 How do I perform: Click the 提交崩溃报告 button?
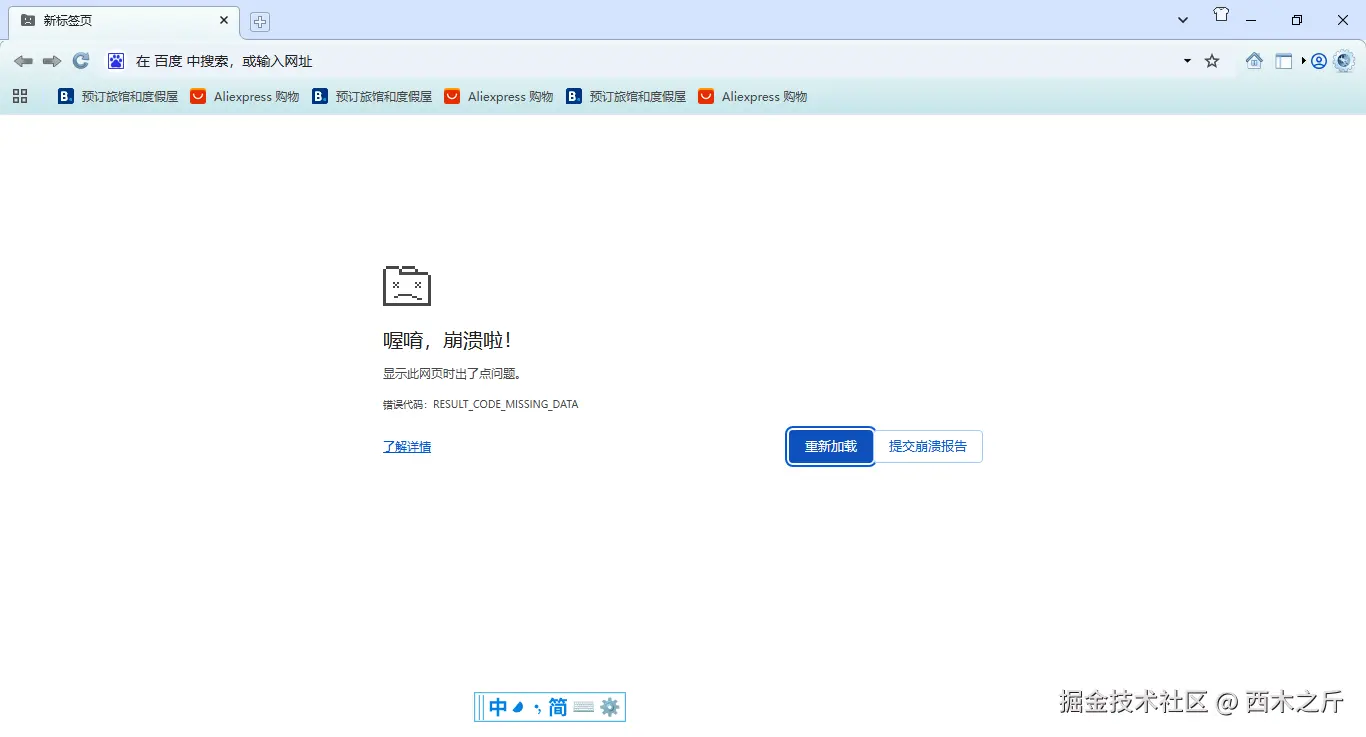[x=928, y=446]
